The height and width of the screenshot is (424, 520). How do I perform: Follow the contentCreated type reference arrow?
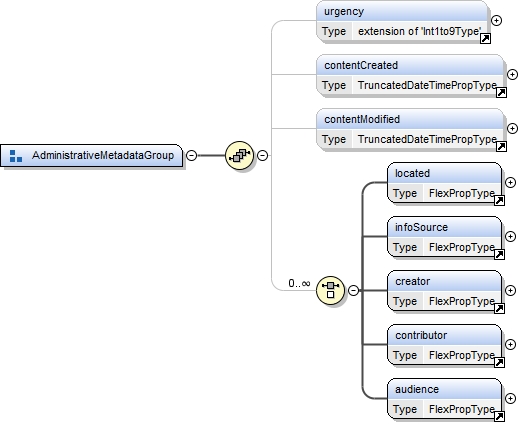tap(501, 93)
